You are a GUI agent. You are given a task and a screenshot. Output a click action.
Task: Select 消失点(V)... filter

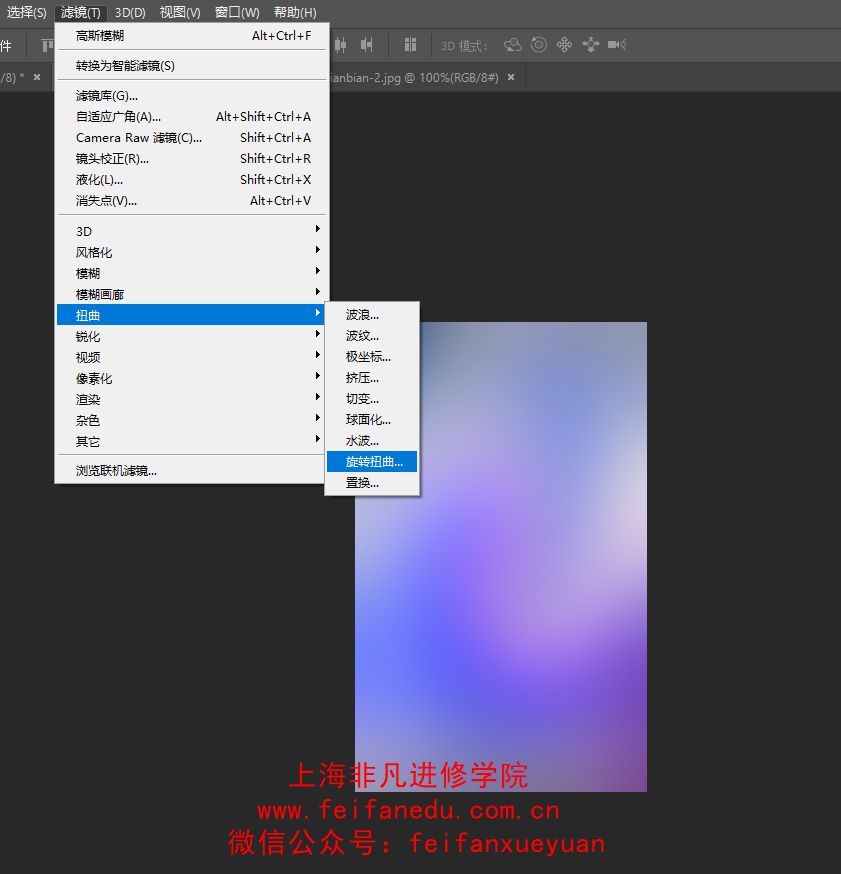[192, 201]
